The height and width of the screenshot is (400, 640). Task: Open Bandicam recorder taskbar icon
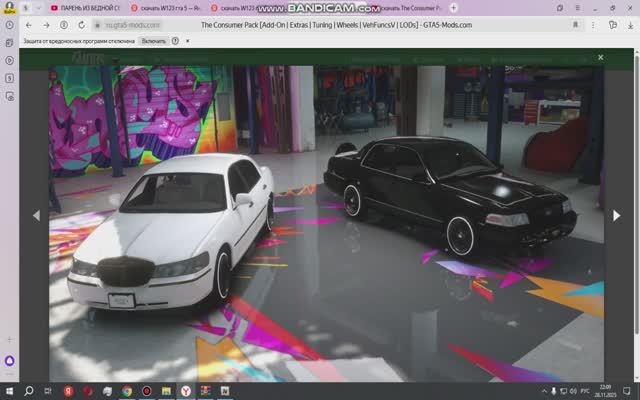click(x=147, y=391)
